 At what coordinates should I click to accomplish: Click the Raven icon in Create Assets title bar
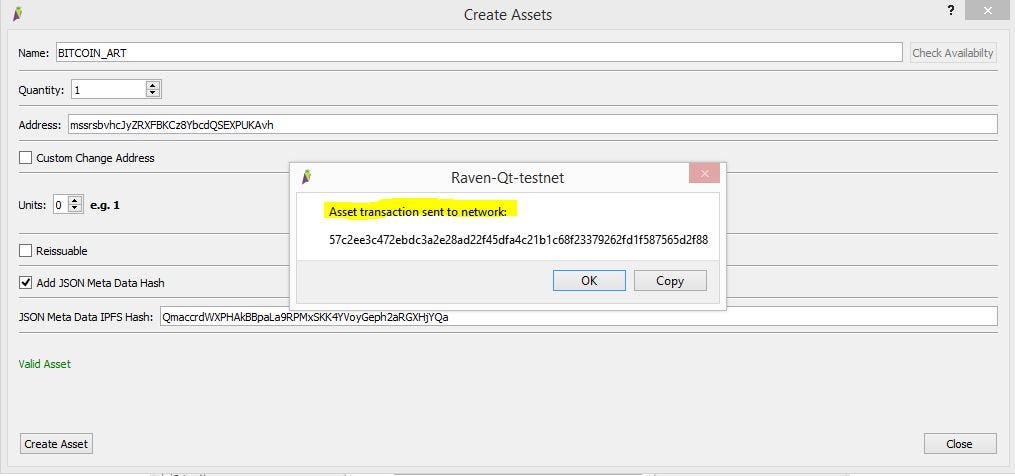[x=18, y=13]
